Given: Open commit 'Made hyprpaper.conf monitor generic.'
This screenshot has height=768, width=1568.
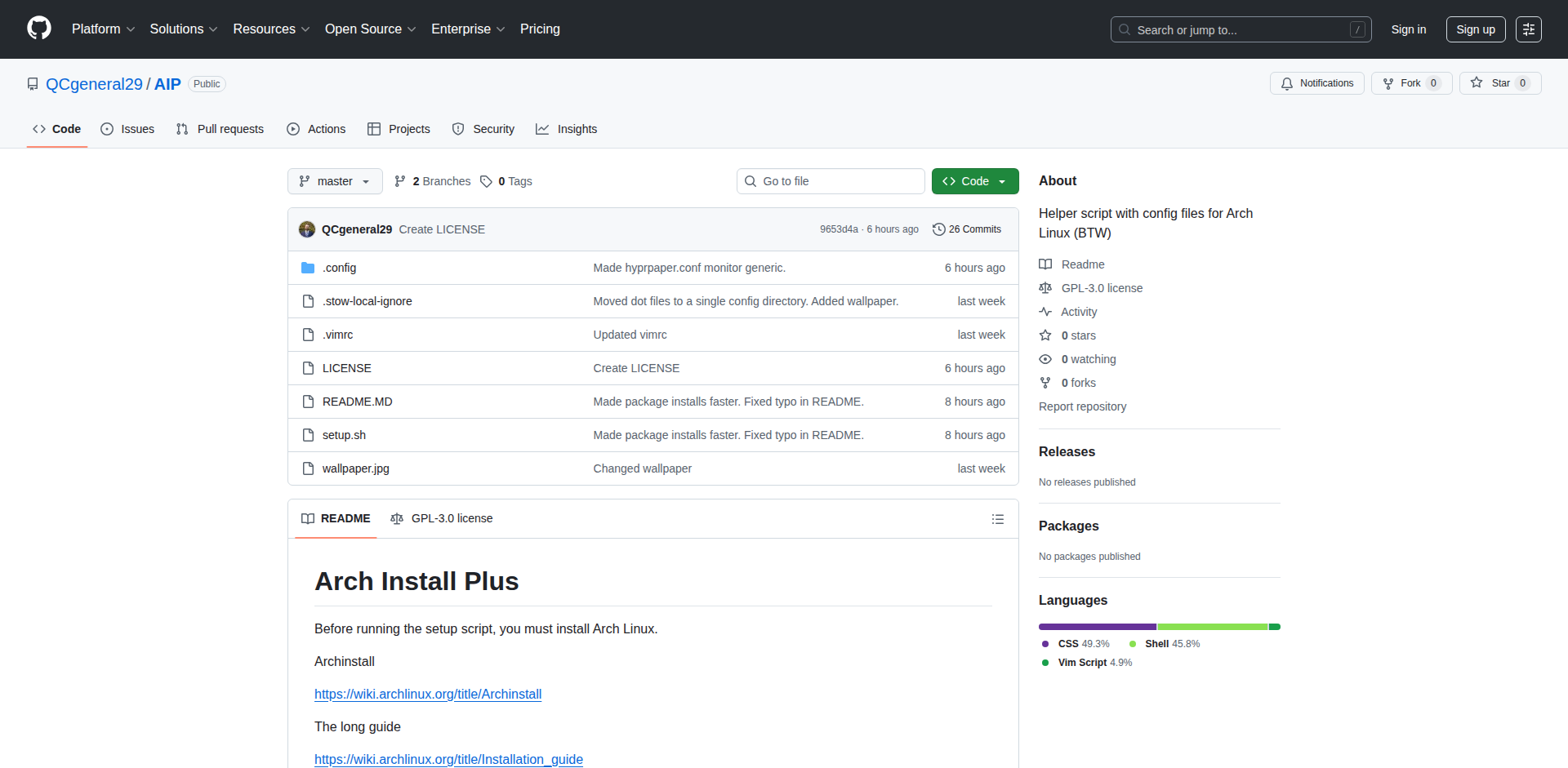Looking at the screenshot, I should click(x=689, y=268).
